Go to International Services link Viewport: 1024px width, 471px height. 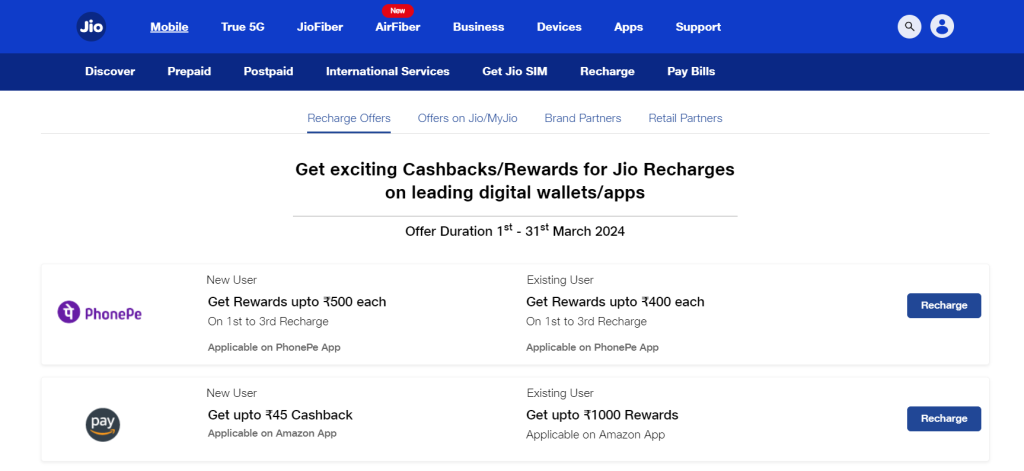pos(388,71)
